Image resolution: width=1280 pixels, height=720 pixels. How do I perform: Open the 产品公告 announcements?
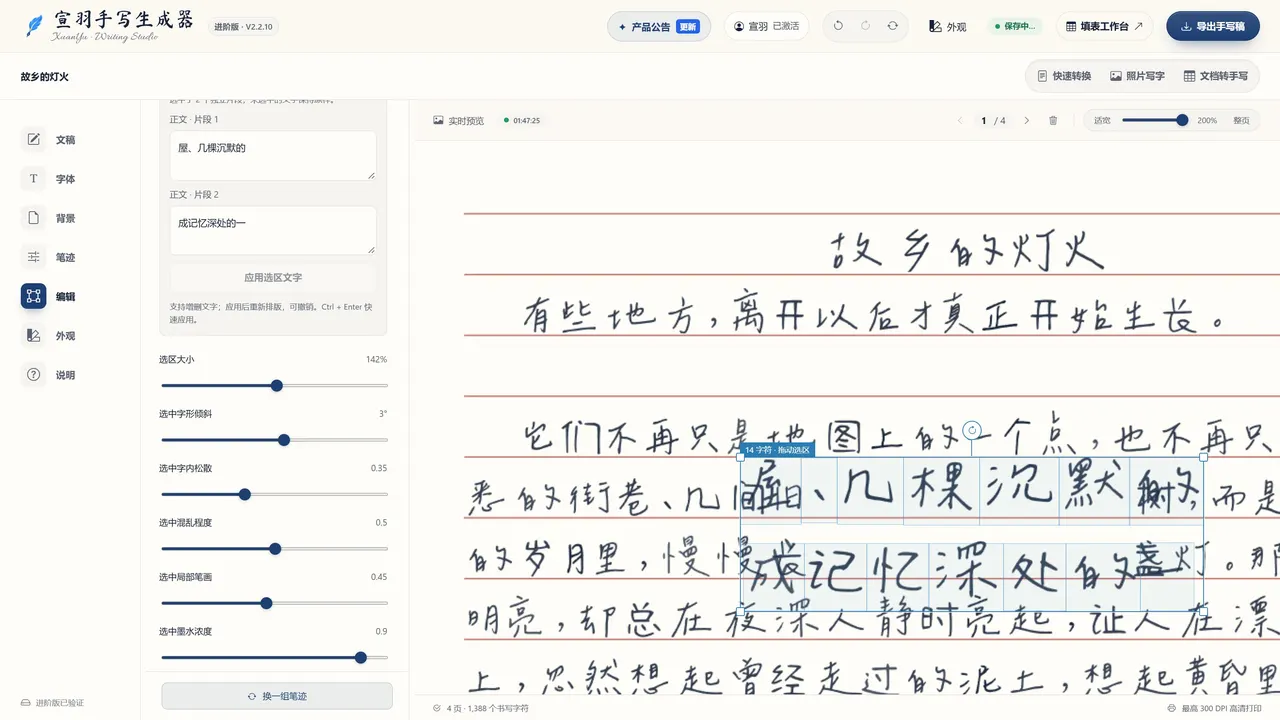659,27
